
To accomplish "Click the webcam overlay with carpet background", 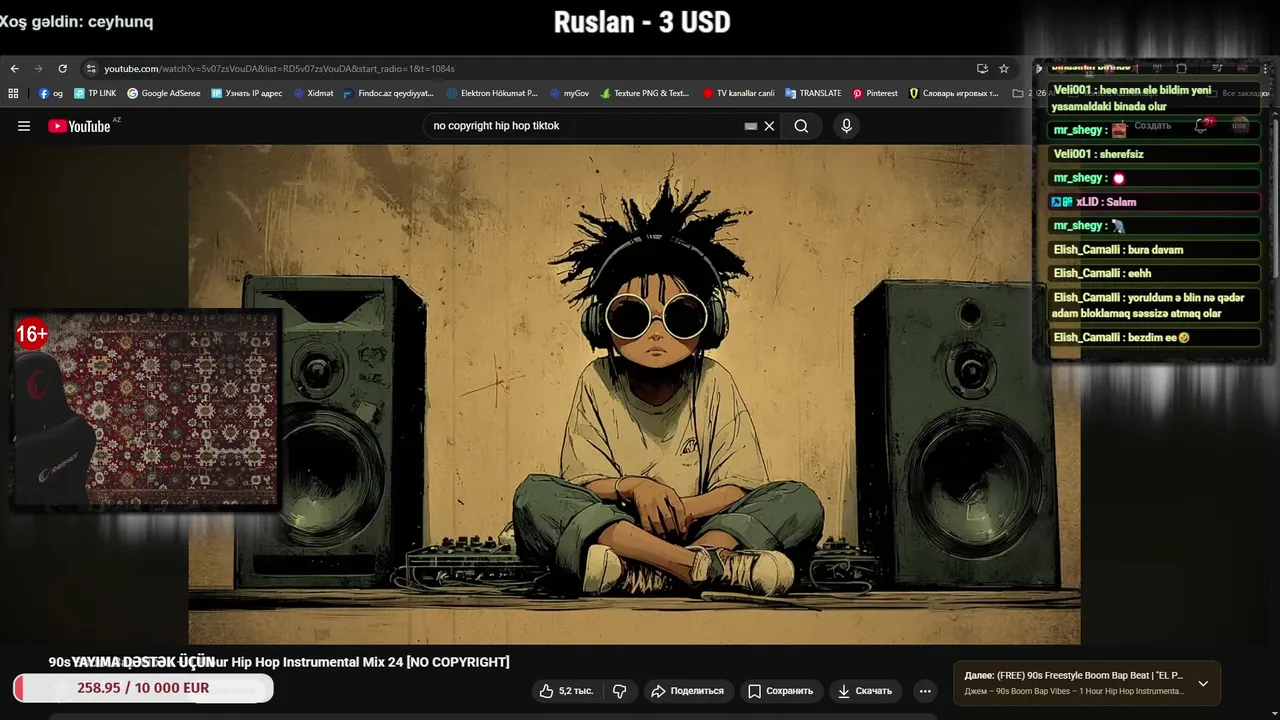I will (146, 410).
